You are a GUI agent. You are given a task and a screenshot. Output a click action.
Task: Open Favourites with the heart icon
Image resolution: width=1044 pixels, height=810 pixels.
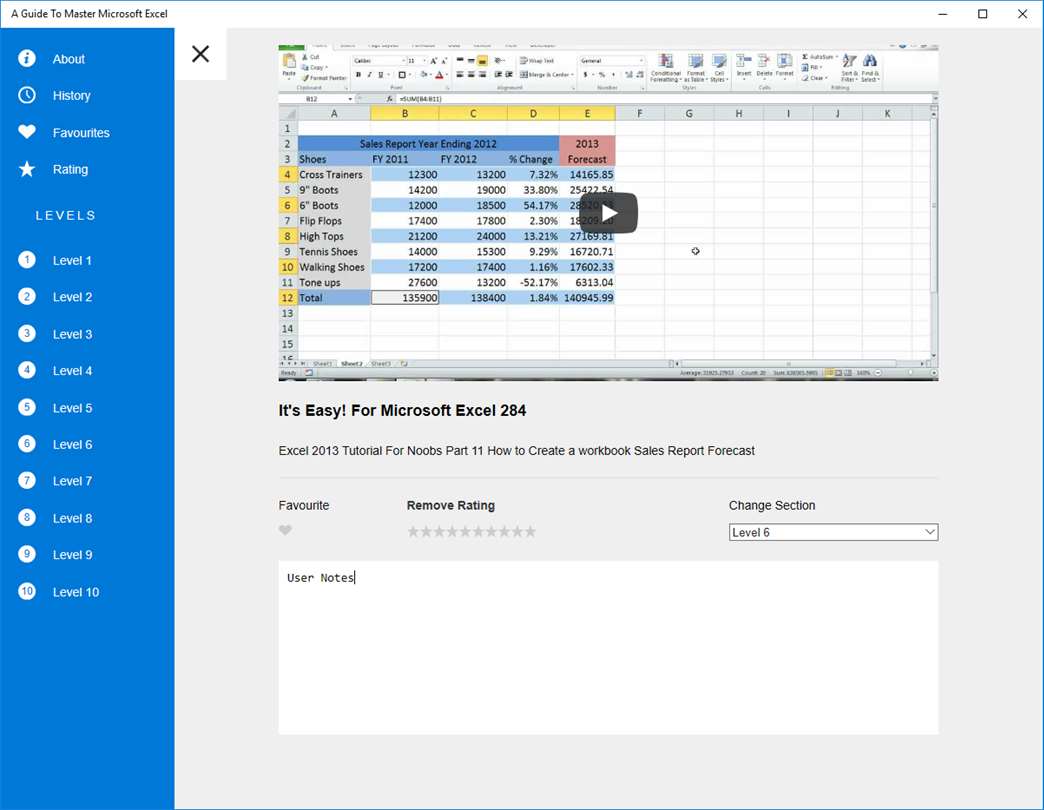click(x=27, y=132)
